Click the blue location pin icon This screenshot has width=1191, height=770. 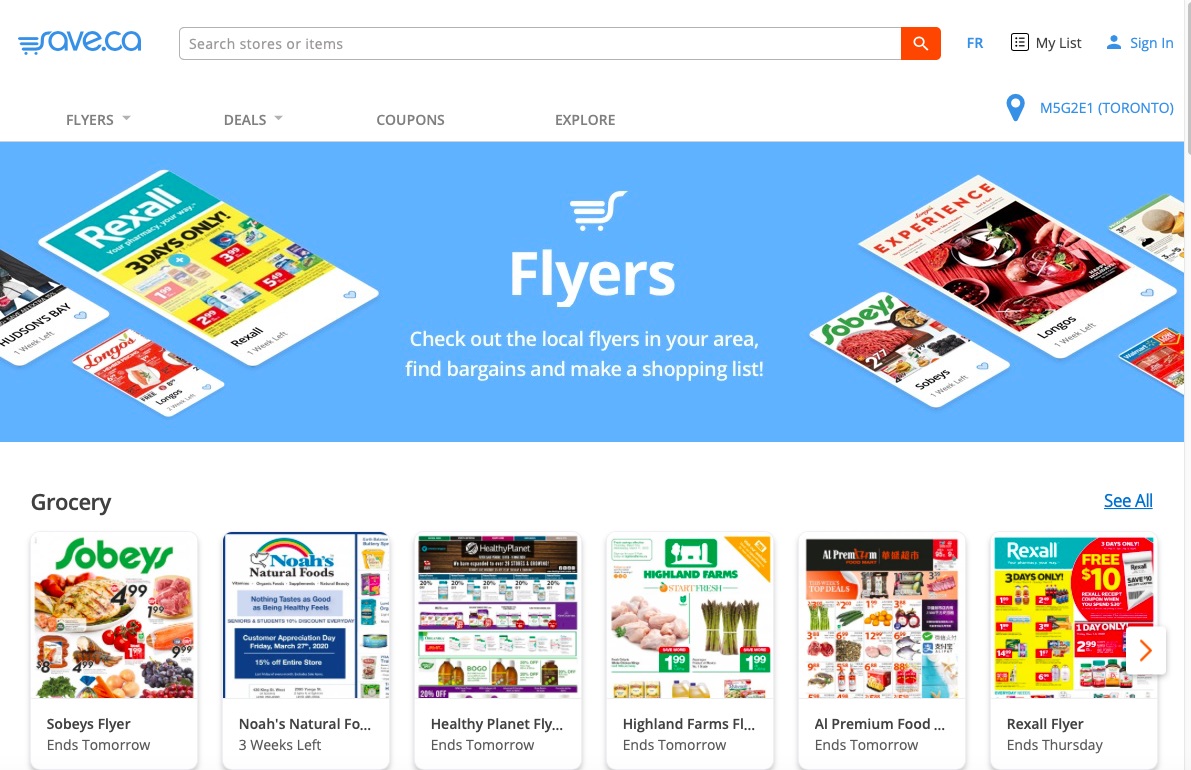[x=1015, y=108]
